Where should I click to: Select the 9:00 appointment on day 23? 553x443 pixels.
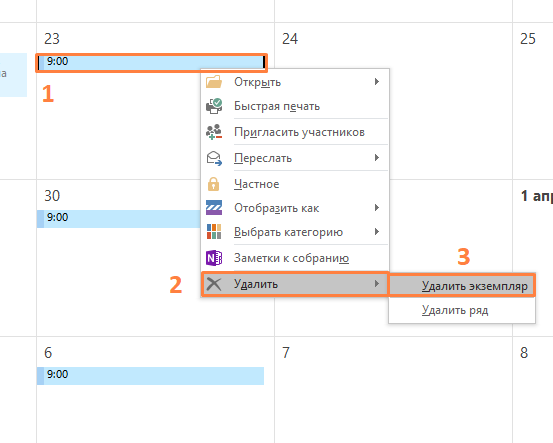151,62
